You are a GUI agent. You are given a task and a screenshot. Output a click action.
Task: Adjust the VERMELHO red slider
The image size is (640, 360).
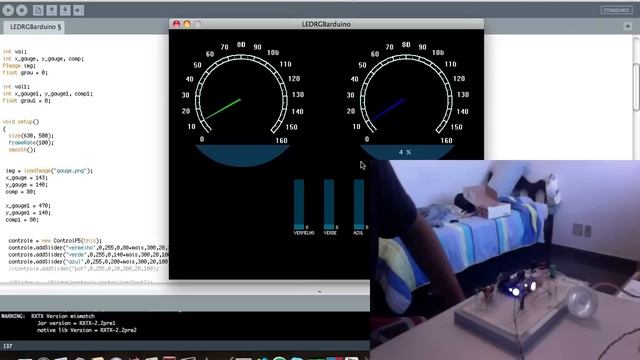coord(299,204)
